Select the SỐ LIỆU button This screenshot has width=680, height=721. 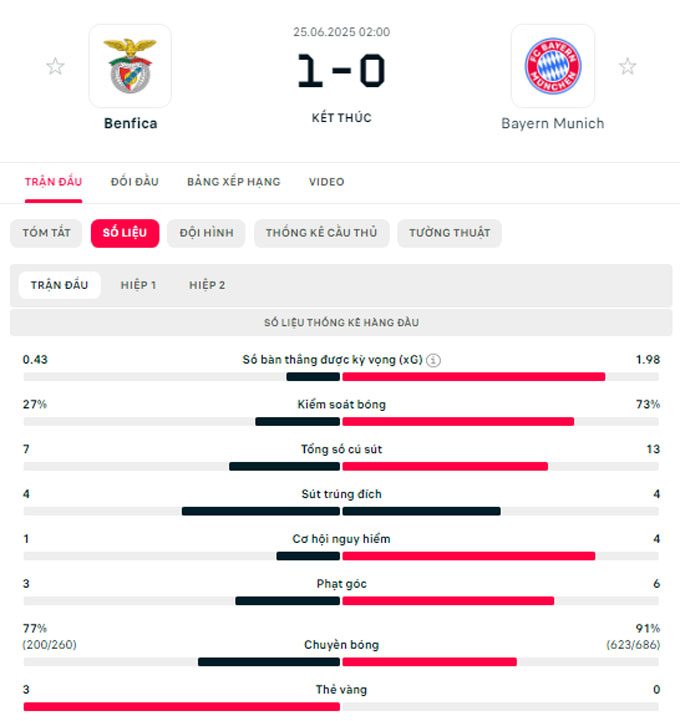(125, 233)
